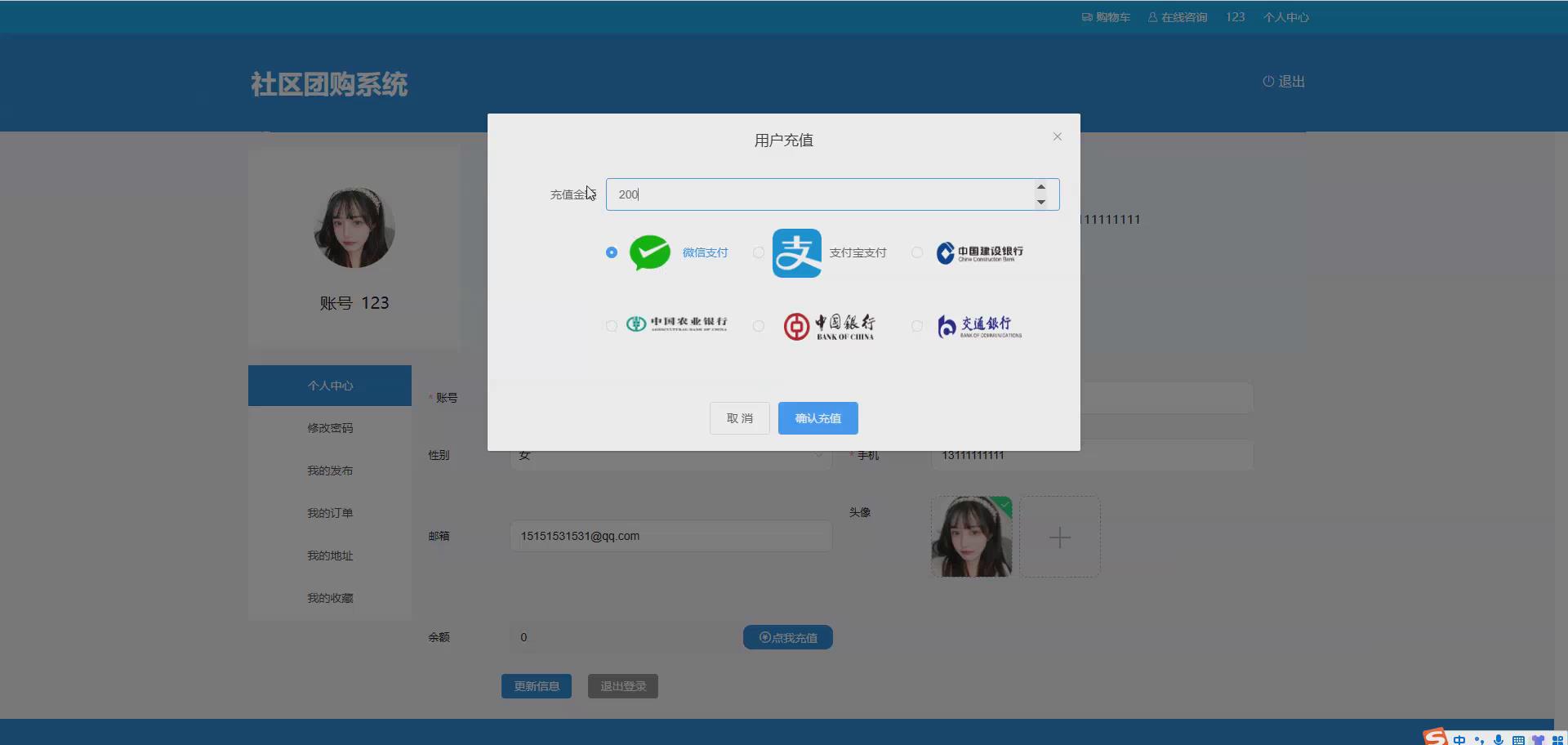Go to 个人中心 in the top bar
The image size is (1568, 745).
point(1286,17)
